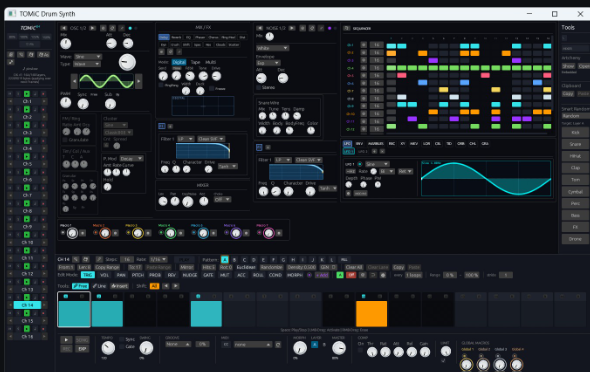590x372 pixels.
Task: Step to next waveform beside oscillator display
Action: click(x=138, y=81)
